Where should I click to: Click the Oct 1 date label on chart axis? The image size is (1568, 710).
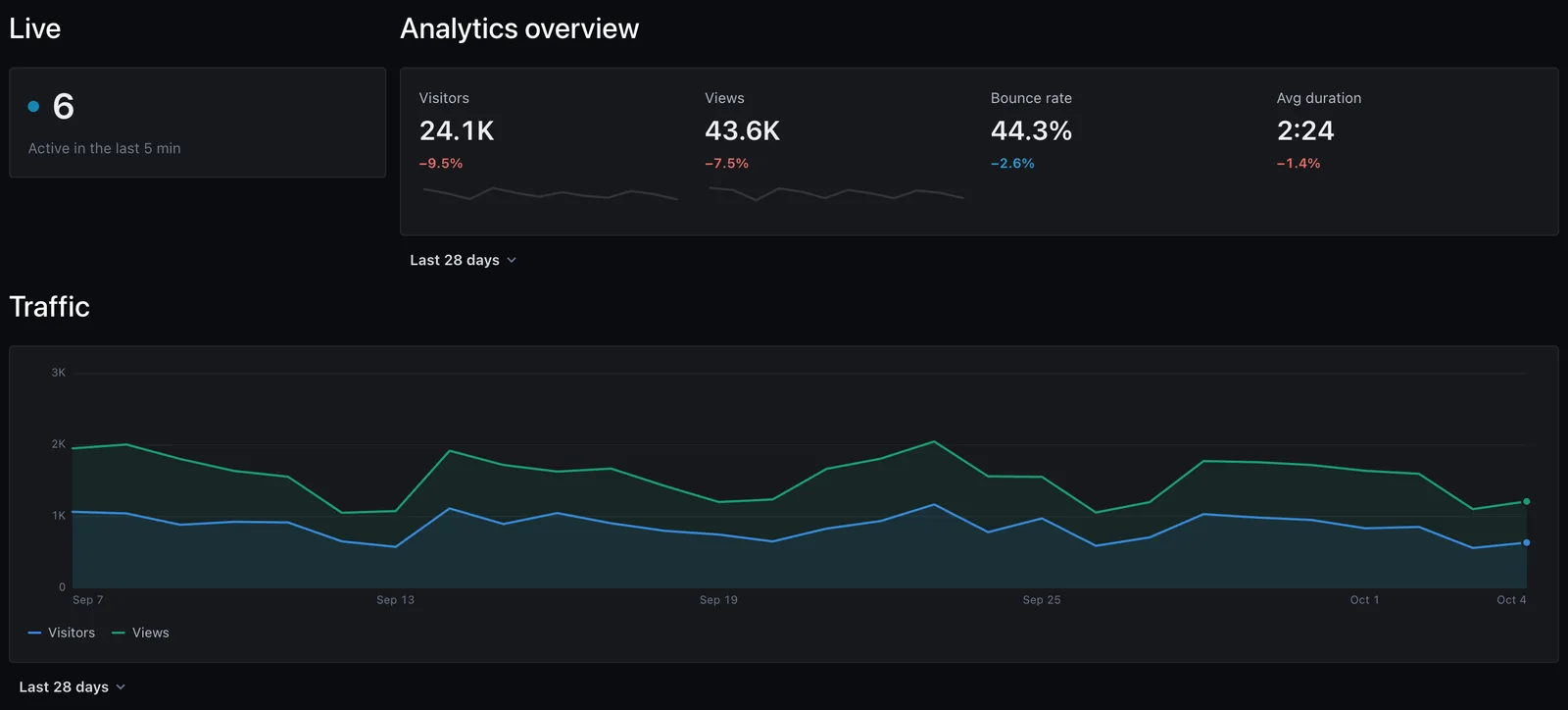tap(1364, 600)
